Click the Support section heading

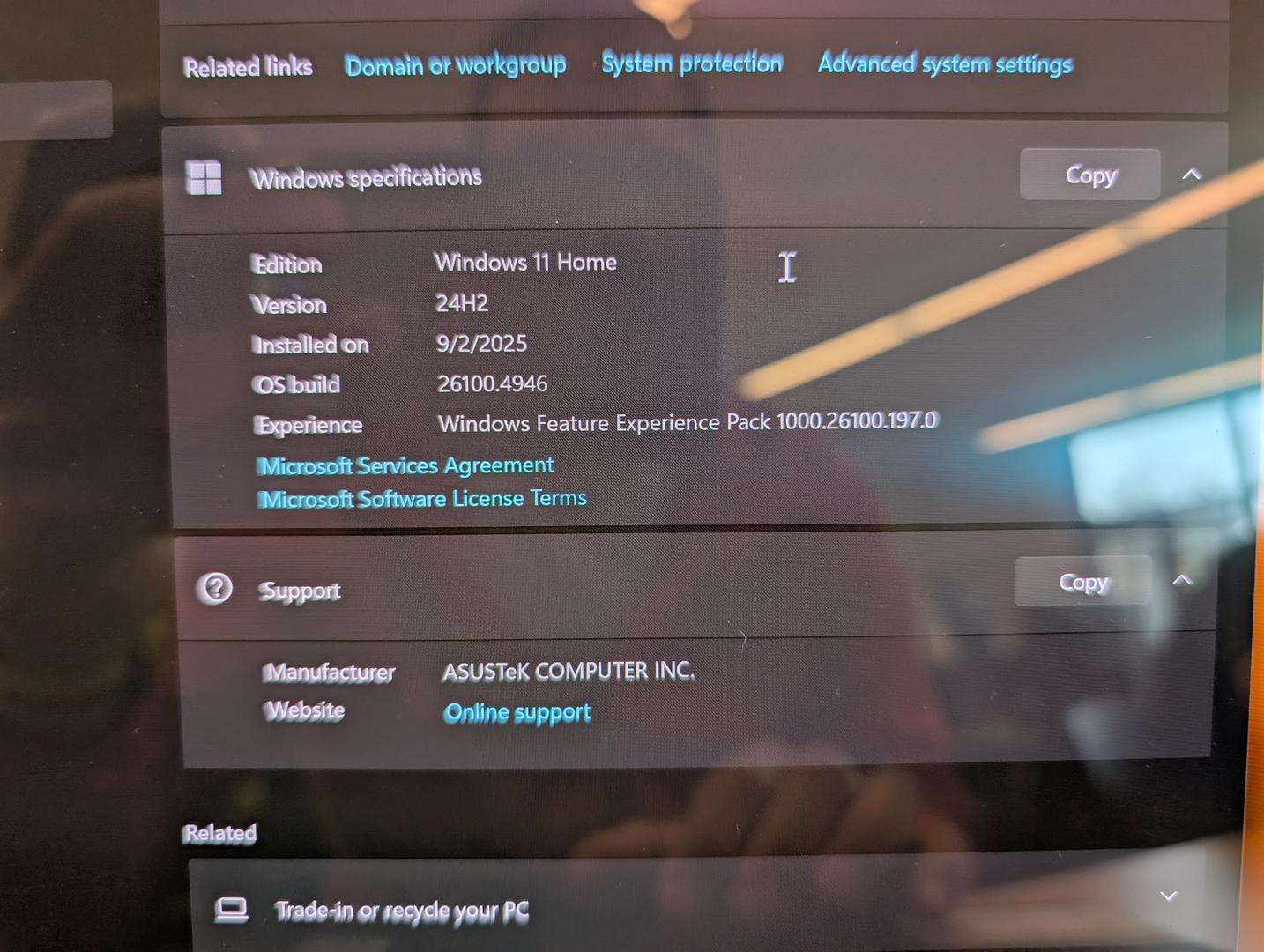300,591
